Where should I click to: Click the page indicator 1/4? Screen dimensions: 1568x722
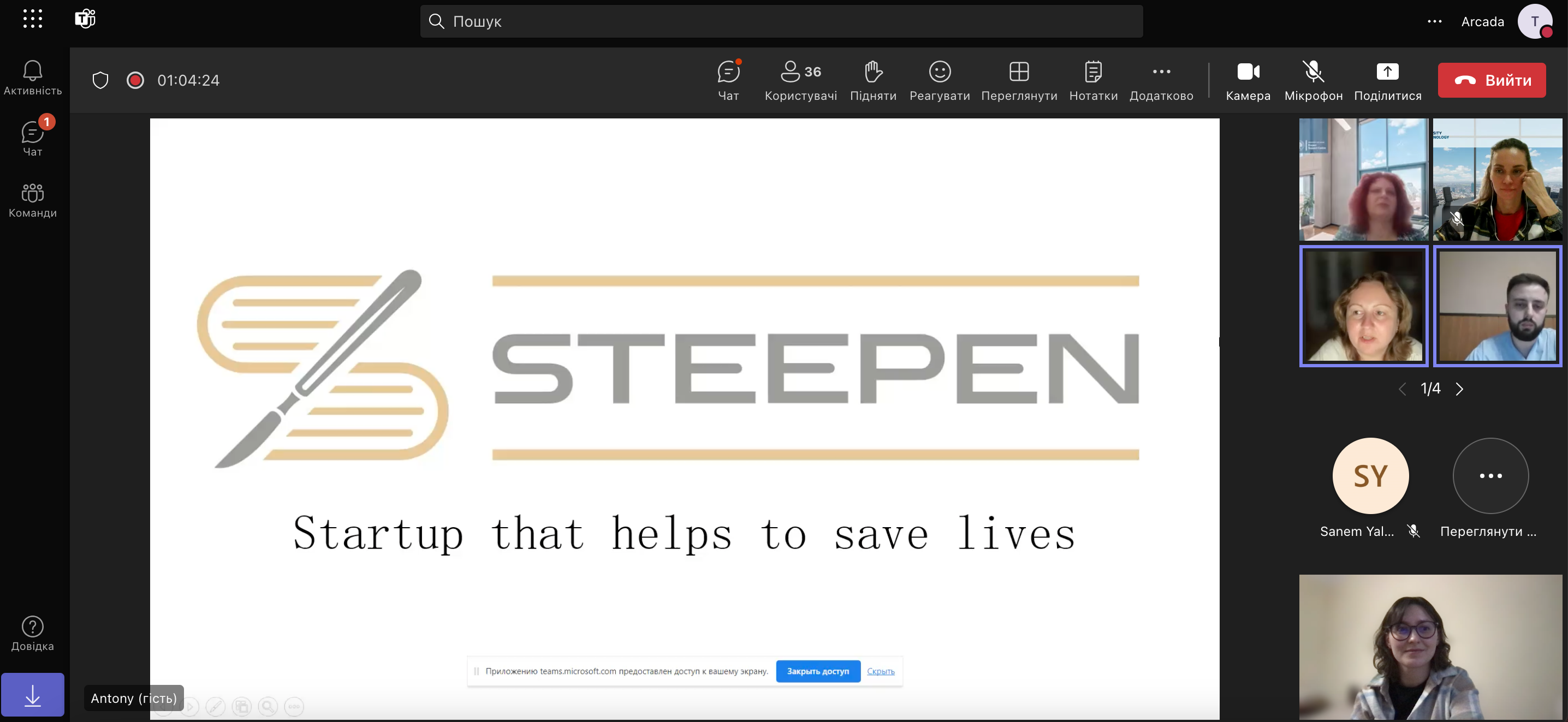click(x=1430, y=389)
